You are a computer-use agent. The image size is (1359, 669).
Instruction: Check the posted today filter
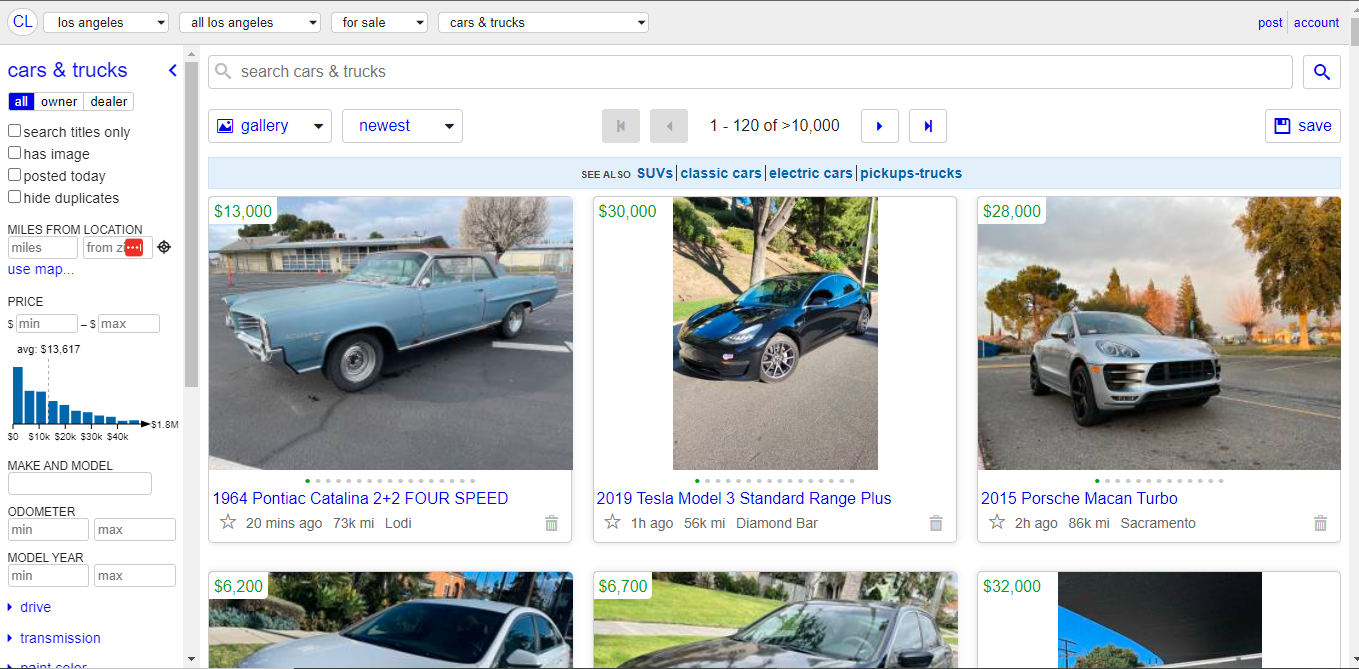tap(15, 175)
